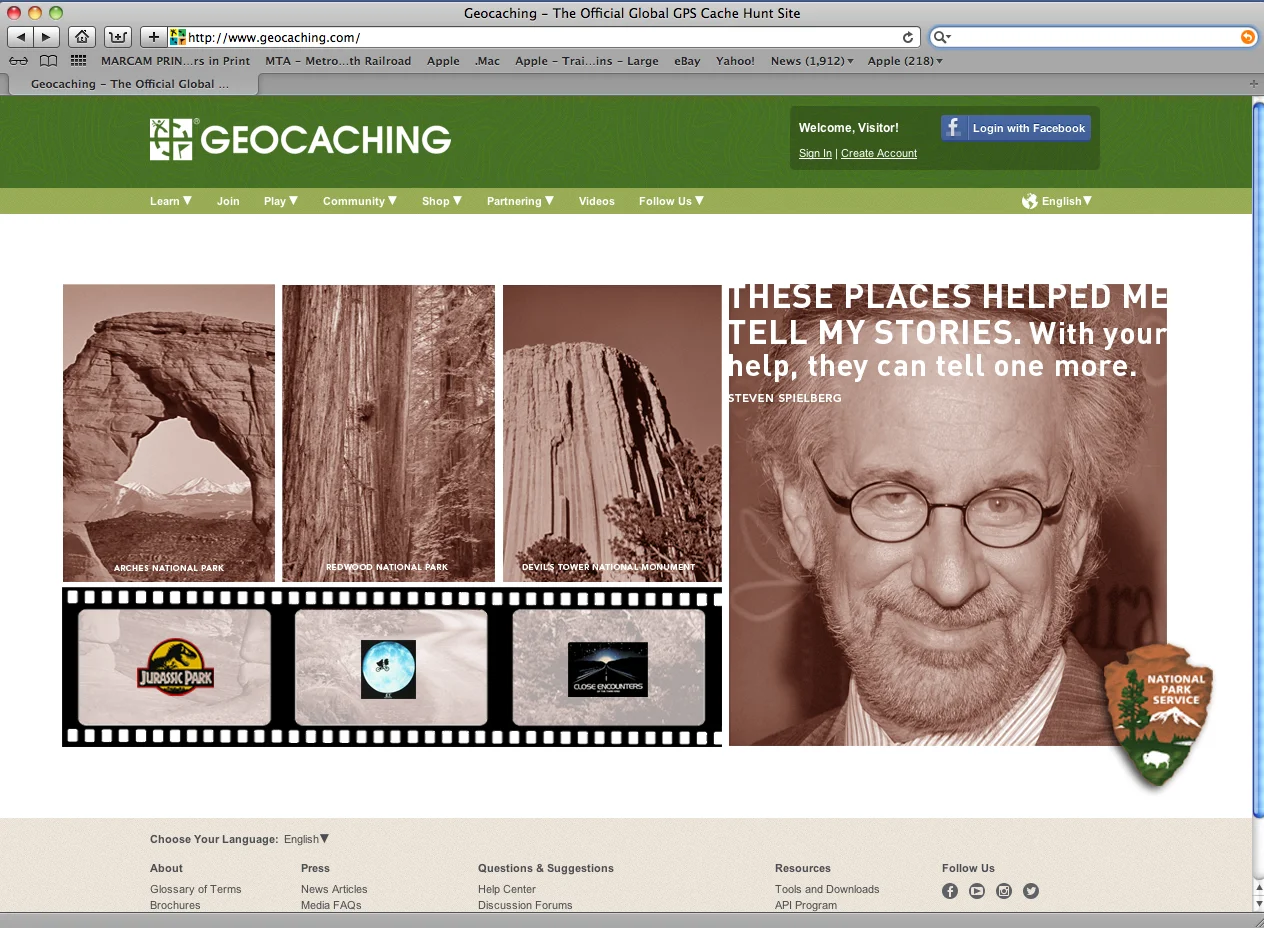1264x928 pixels.
Task: Open Instagram icon in footer Follow Us
Action: (1004, 891)
